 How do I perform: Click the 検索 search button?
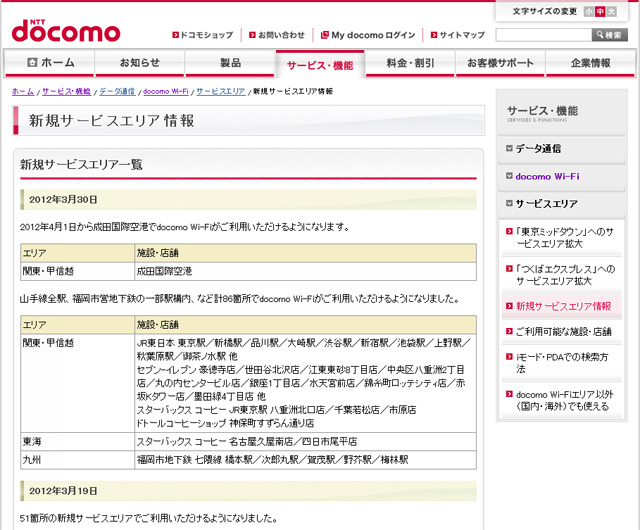point(609,35)
